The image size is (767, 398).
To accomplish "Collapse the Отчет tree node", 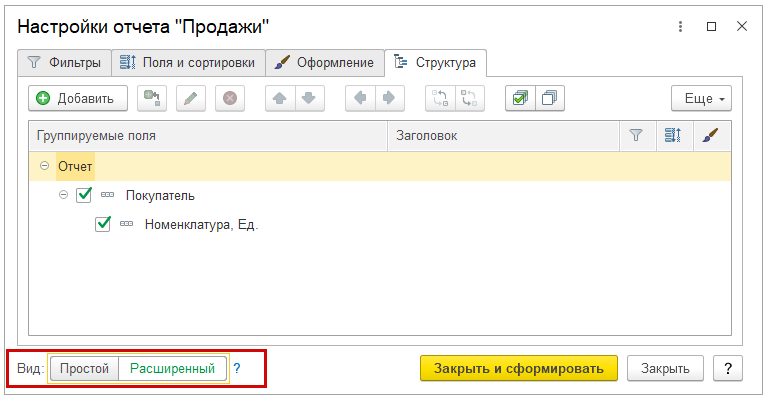I will (45, 166).
